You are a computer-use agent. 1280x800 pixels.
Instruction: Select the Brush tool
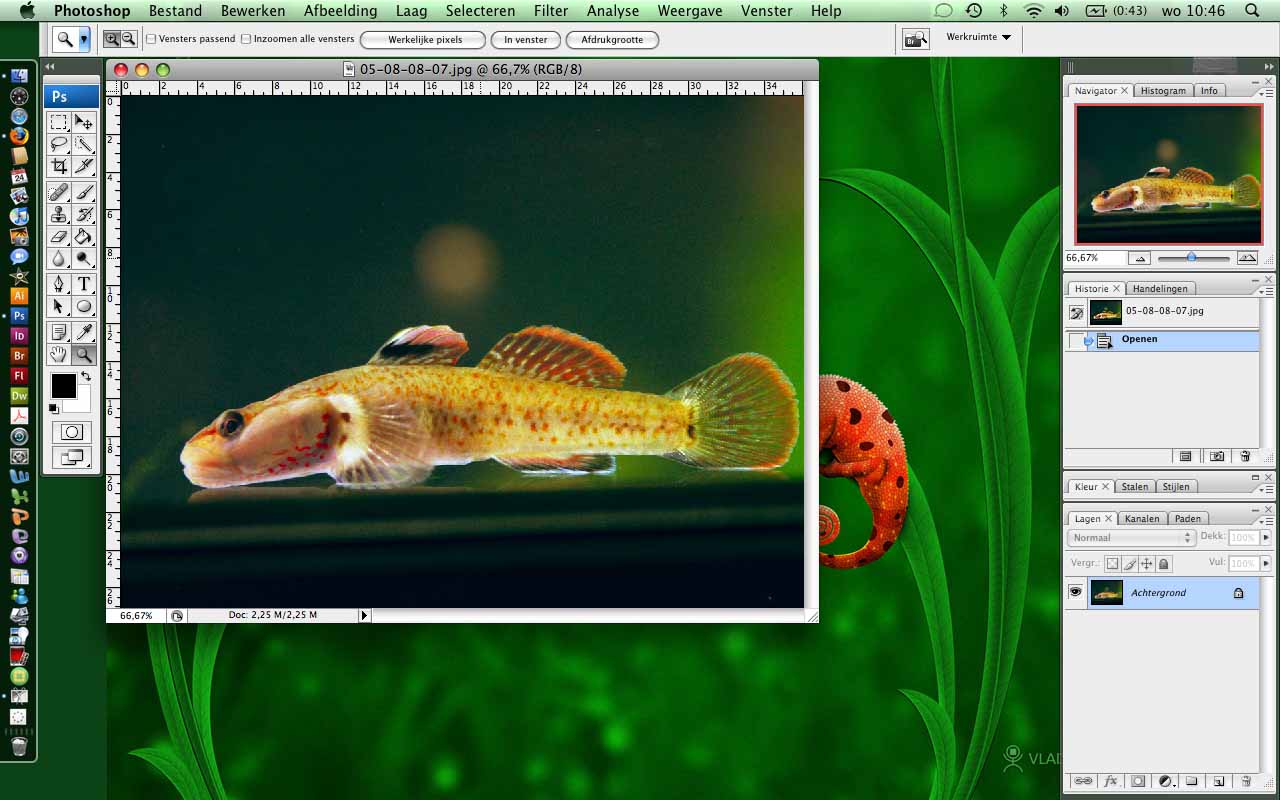click(84, 193)
